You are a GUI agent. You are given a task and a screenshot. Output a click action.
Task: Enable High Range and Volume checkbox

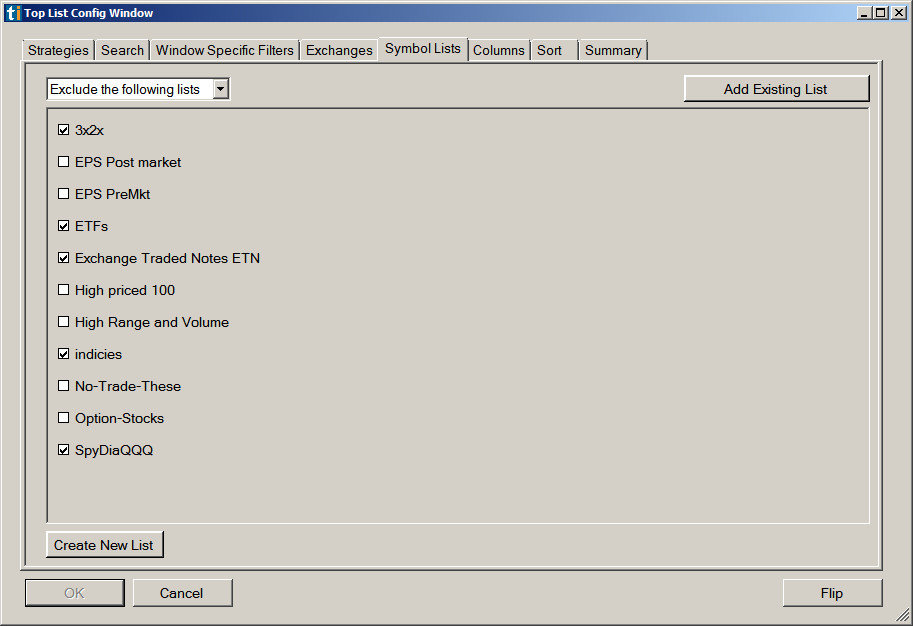coord(63,322)
